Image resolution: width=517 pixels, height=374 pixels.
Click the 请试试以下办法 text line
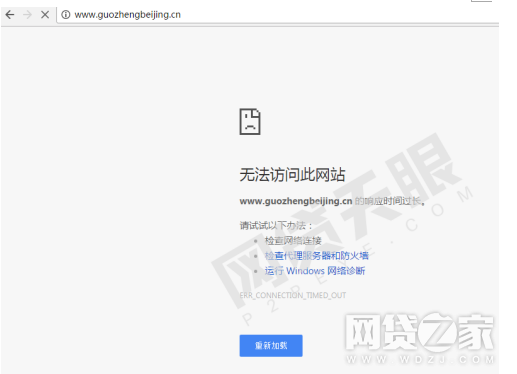pos(276,226)
